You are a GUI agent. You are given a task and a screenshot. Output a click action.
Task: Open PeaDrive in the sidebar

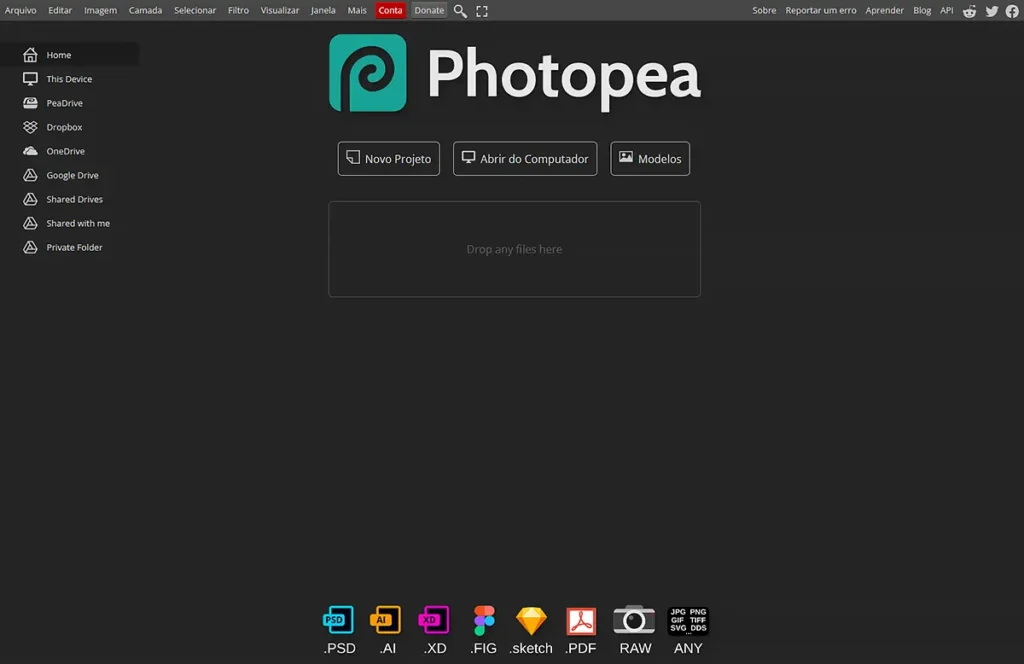tap(69, 103)
